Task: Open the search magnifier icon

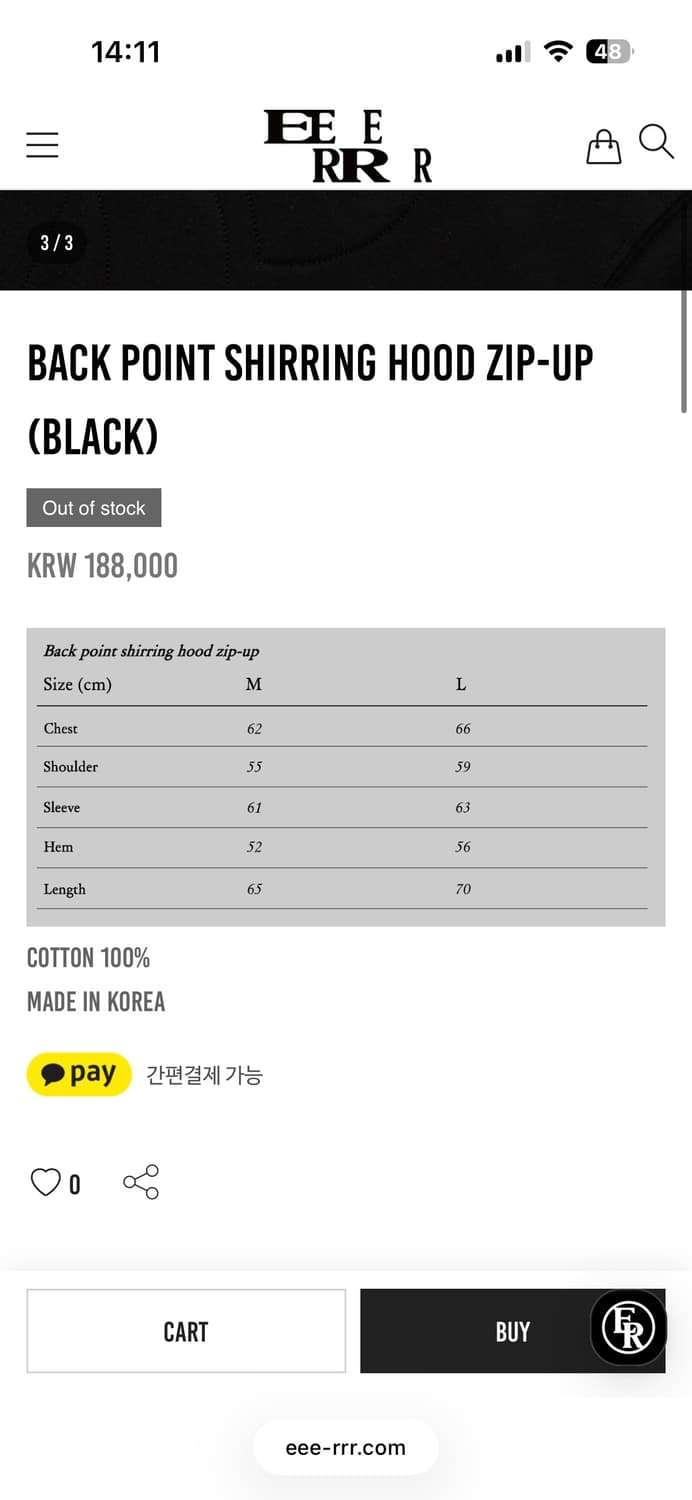Action: [656, 143]
